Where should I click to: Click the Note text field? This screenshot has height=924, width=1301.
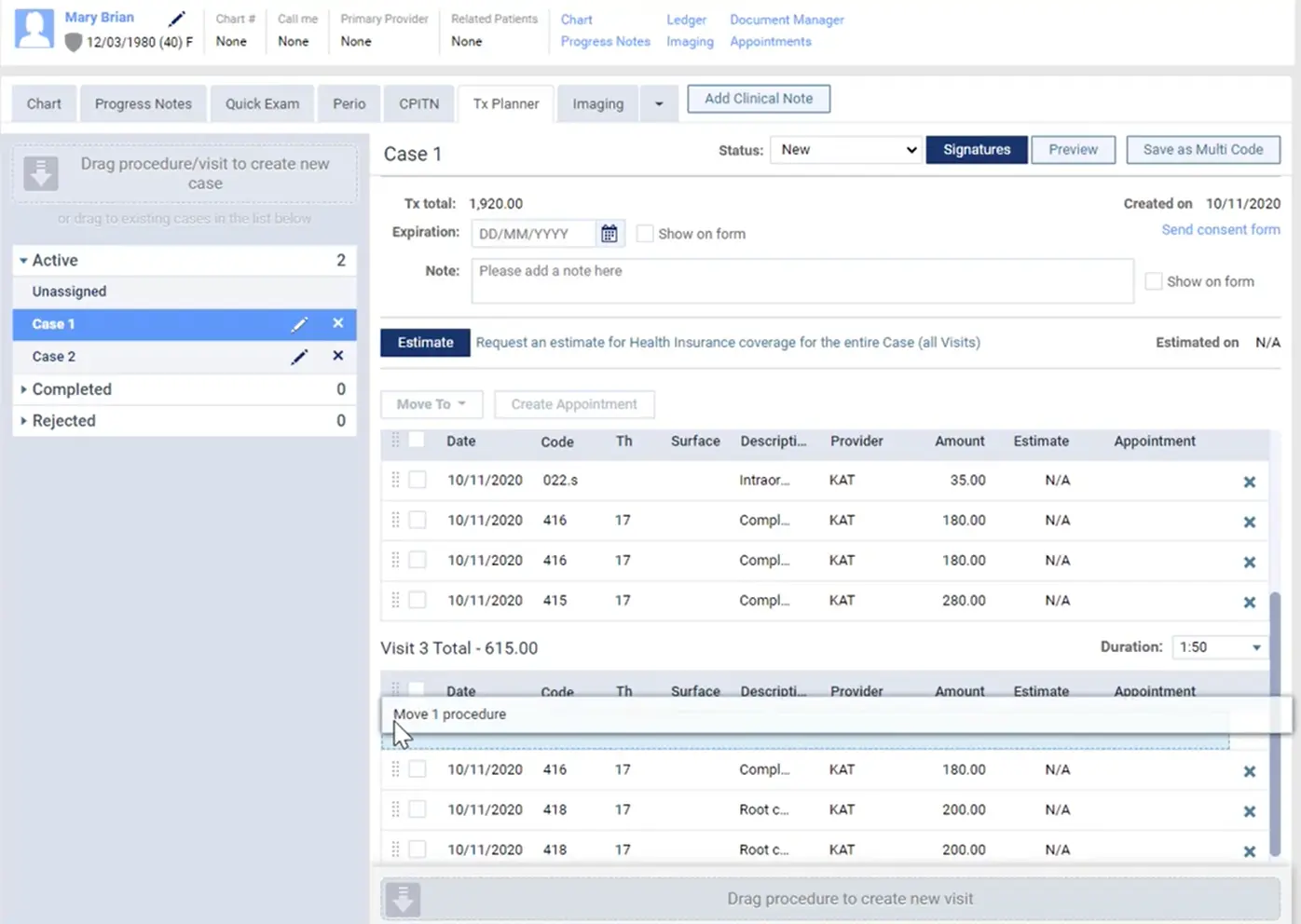802,281
